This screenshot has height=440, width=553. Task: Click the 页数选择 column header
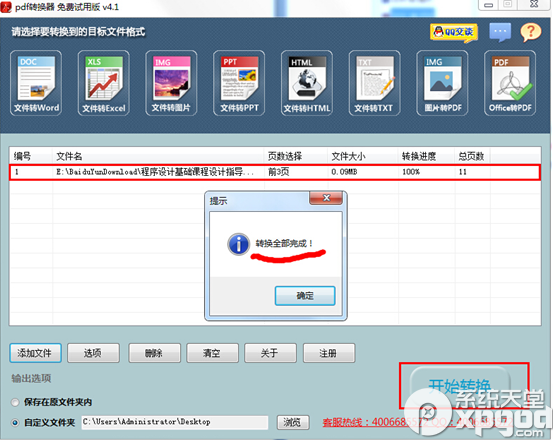[x=296, y=156]
